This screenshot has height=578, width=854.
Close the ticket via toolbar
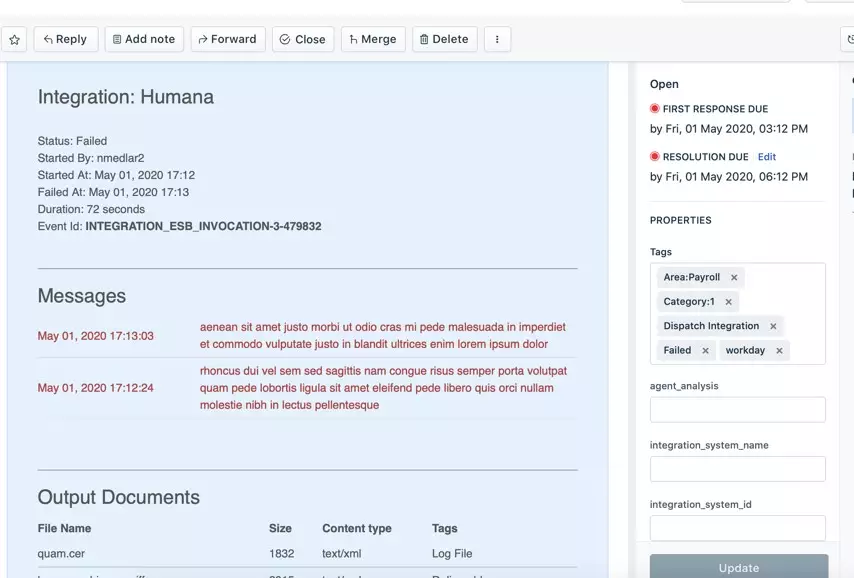(303, 39)
